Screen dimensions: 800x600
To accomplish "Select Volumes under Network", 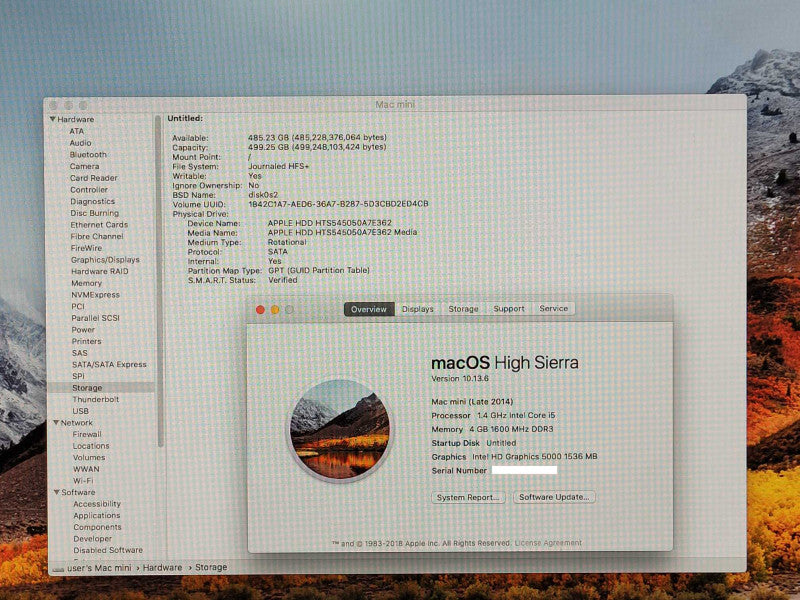I will click(x=89, y=458).
